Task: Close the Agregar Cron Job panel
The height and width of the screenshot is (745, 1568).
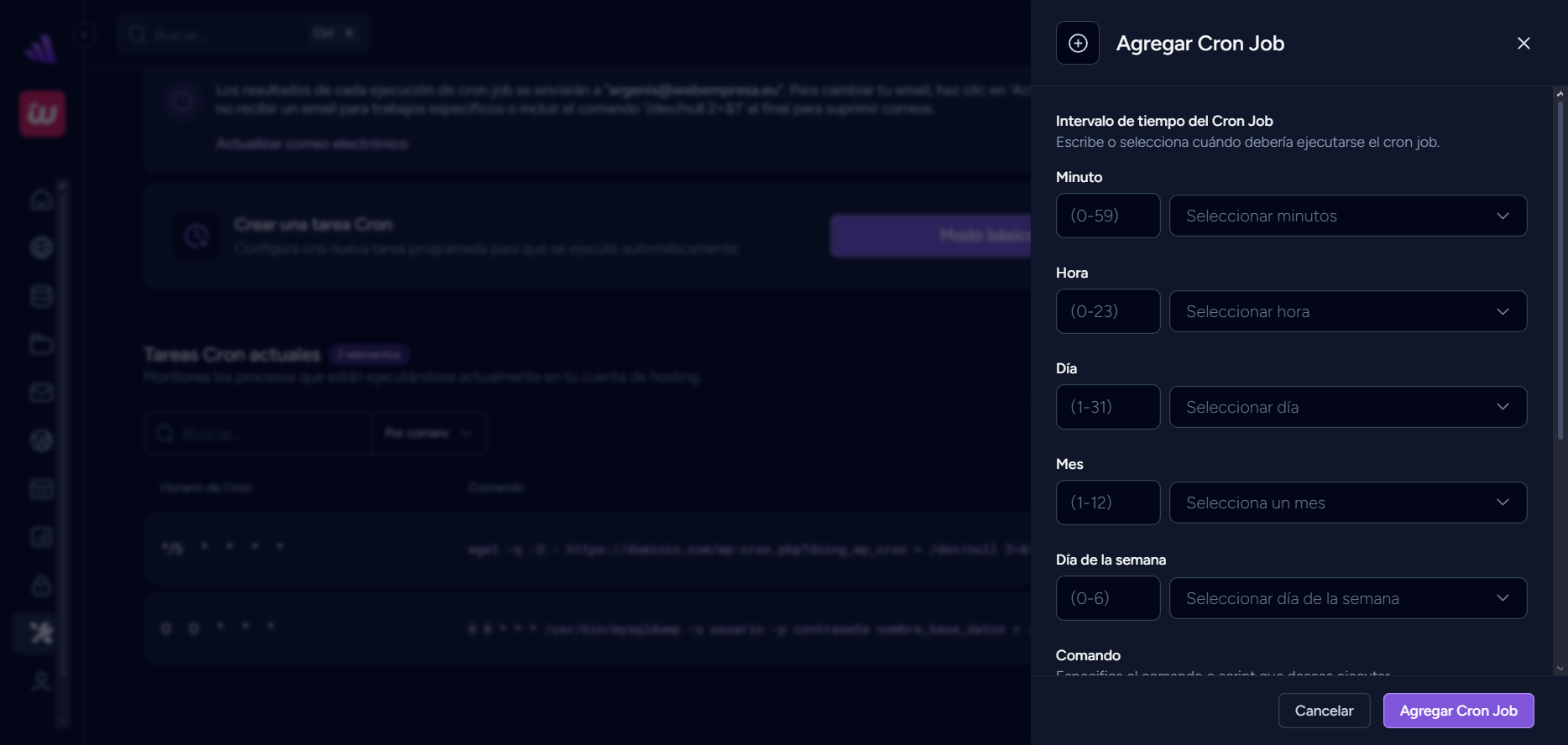Action: click(x=1524, y=44)
